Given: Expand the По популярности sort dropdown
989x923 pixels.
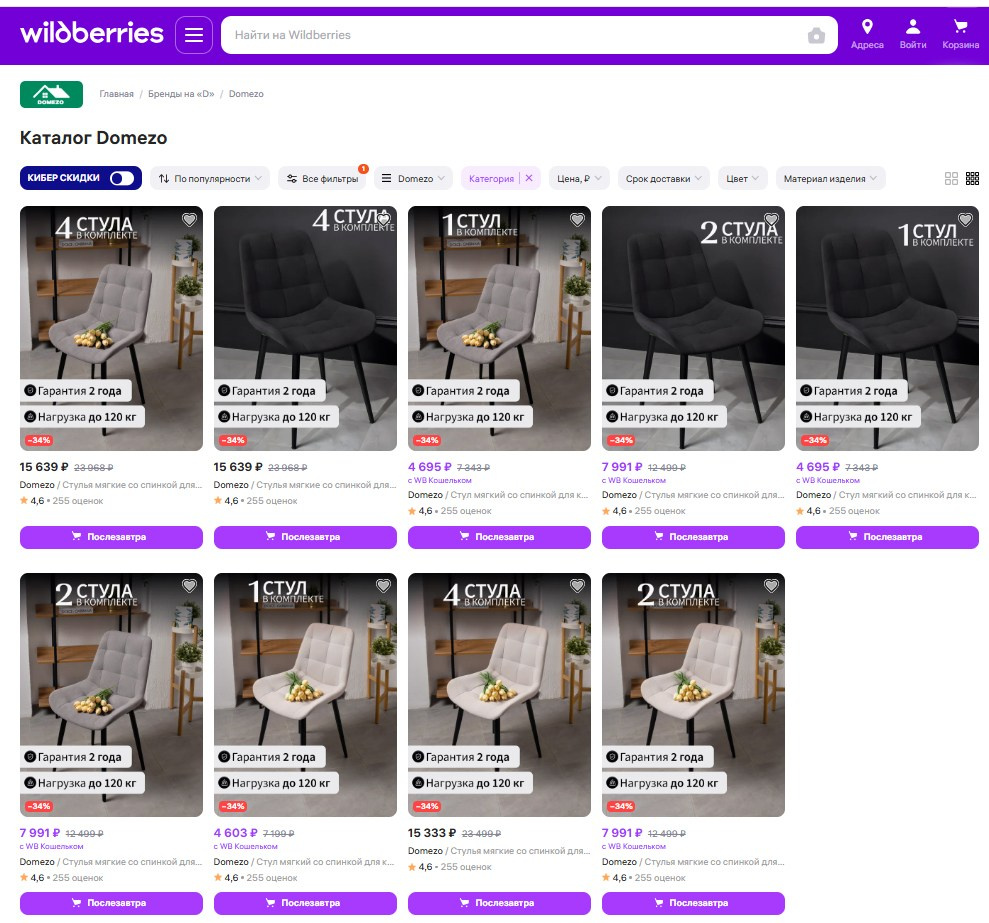Looking at the screenshot, I should click(x=210, y=179).
